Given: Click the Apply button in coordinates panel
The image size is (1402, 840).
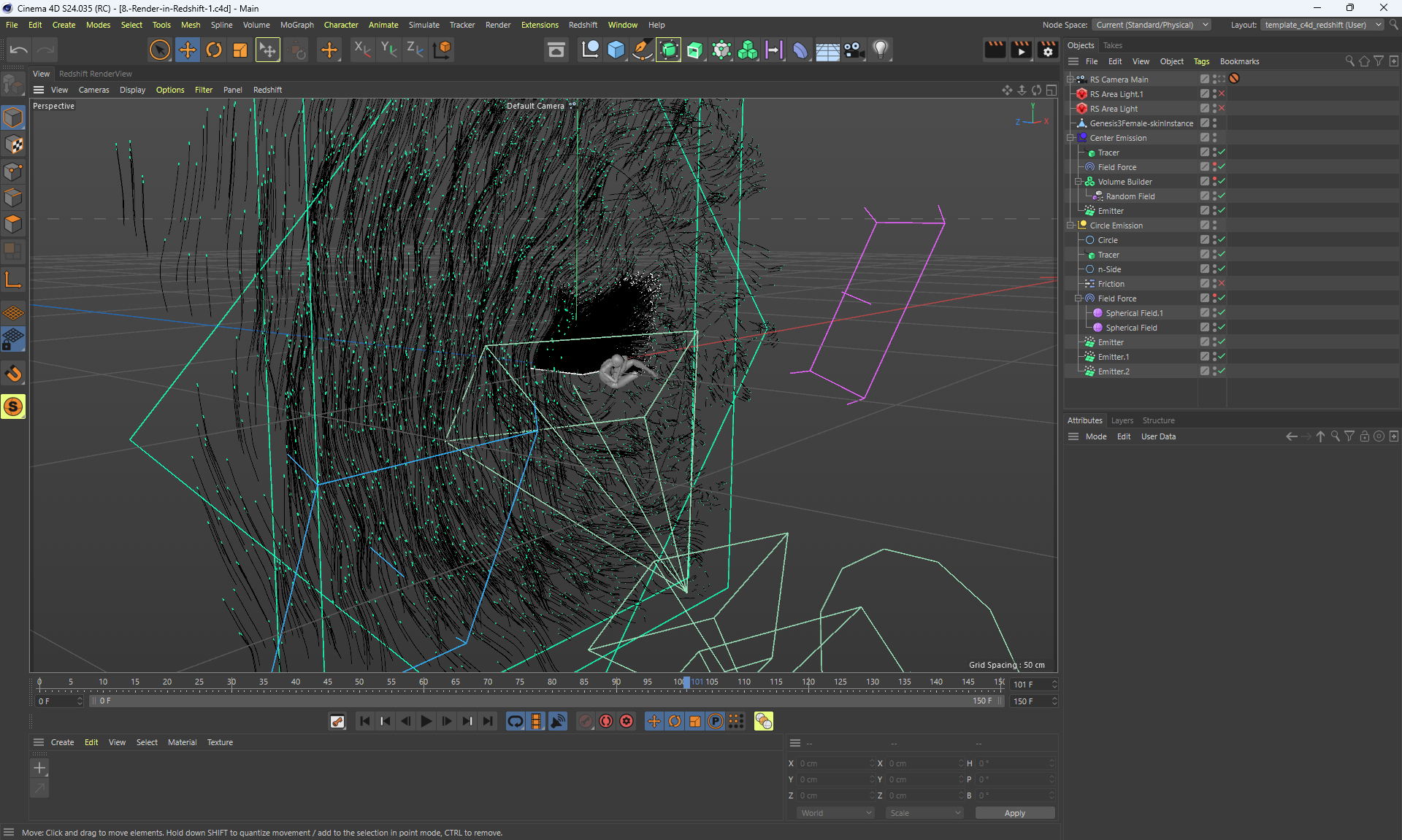Looking at the screenshot, I should (1014, 813).
